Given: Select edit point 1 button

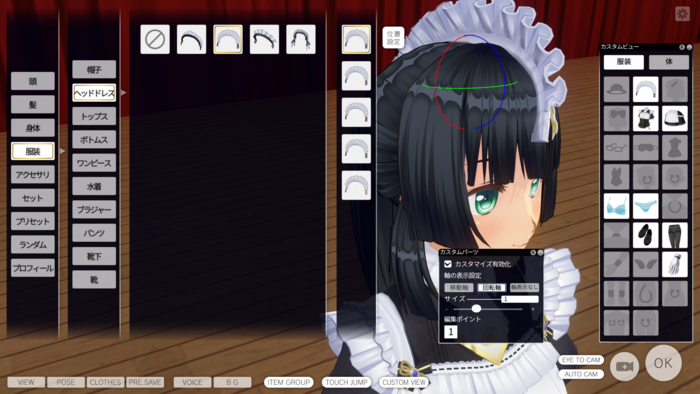Looking at the screenshot, I should tap(450, 332).
